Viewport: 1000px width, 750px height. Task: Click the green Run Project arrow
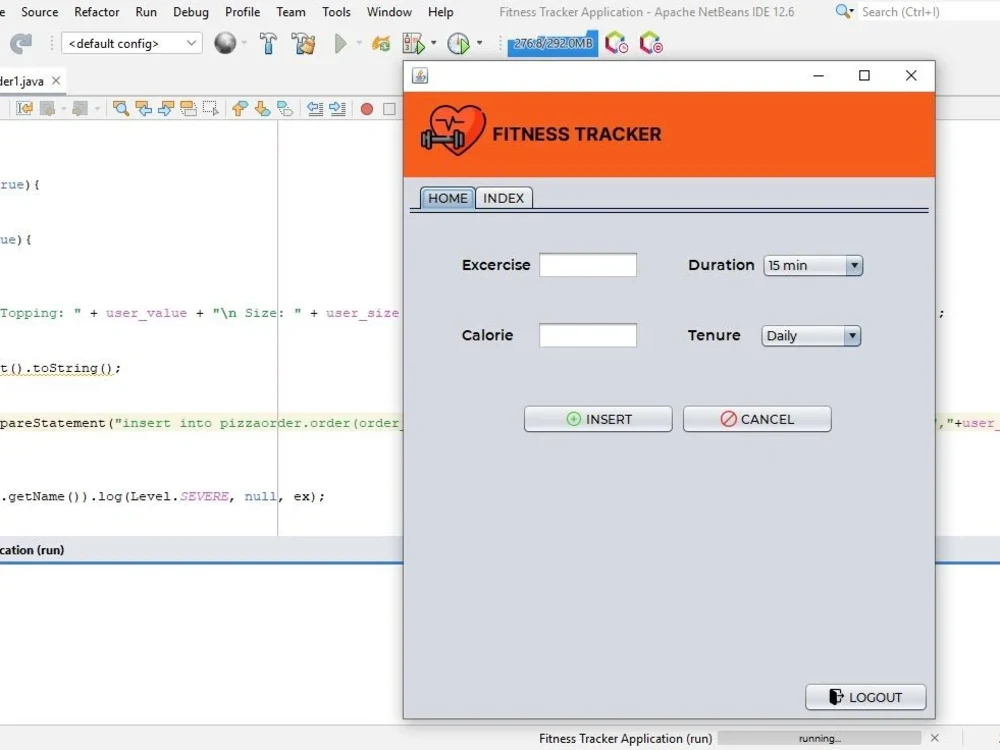[341, 43]
